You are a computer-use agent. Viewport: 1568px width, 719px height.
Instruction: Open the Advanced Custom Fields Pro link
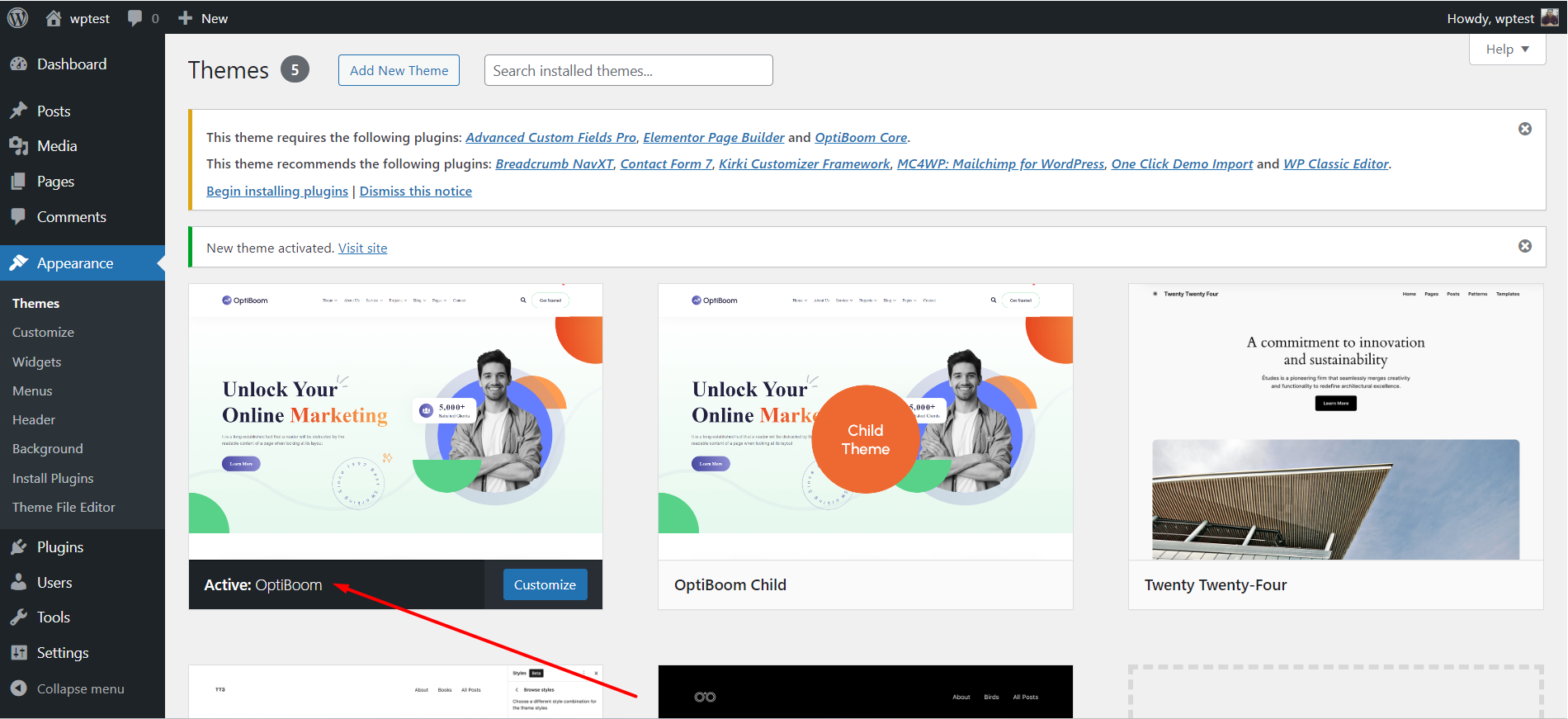(550, 137)
